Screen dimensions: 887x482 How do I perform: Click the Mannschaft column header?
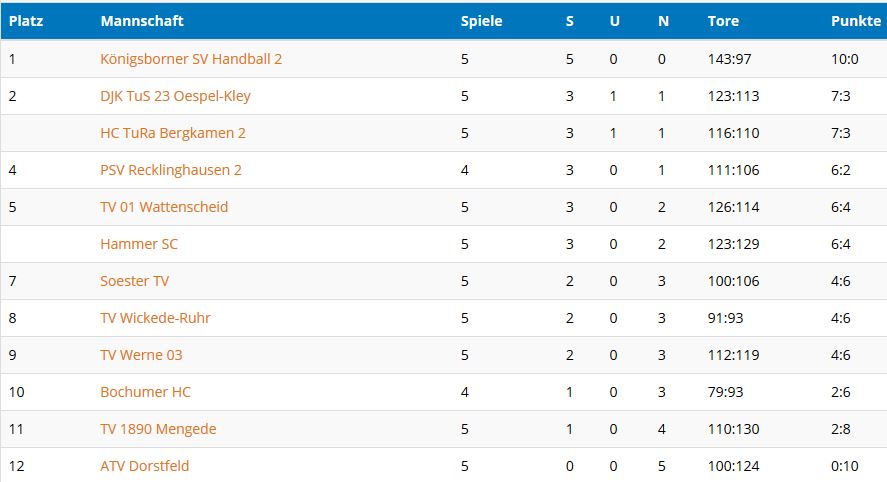click(x=142, y=21)
